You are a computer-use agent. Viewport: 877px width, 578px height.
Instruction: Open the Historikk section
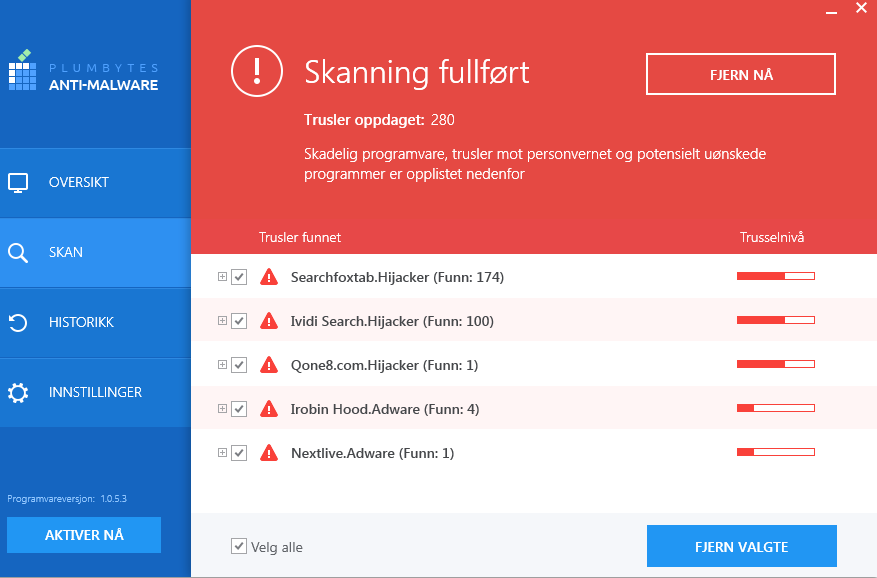tap(95, 323)
